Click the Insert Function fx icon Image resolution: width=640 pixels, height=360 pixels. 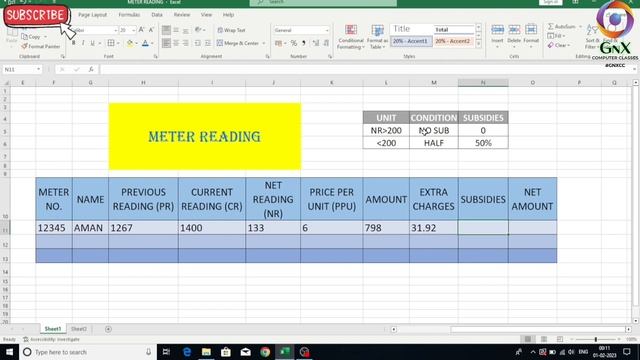pyautogui.click(x=91, y=69)
